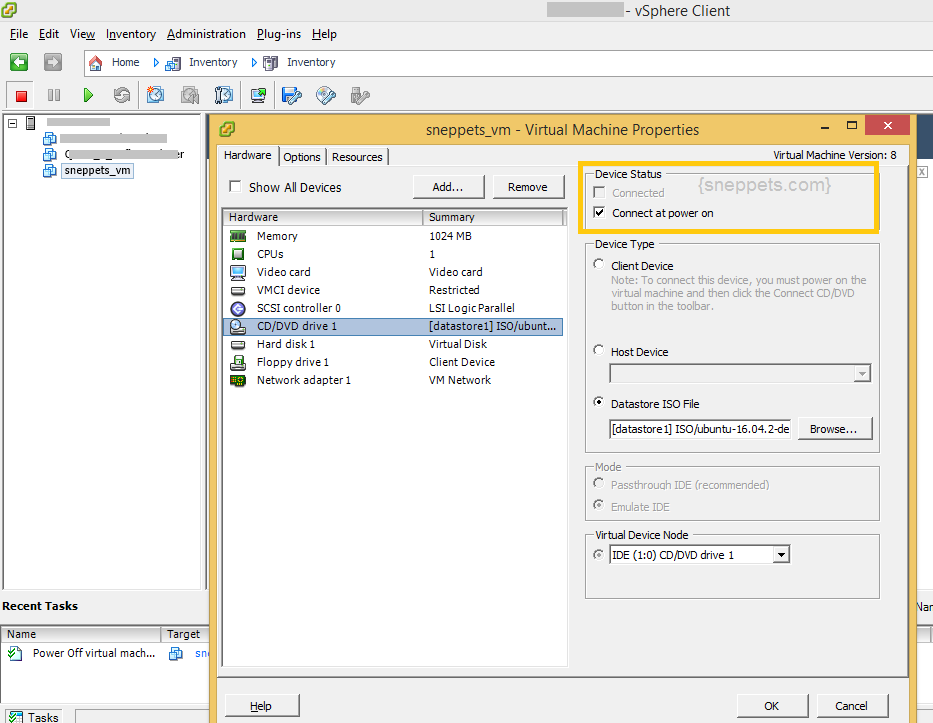Toggle the Connected device status checkbox
Screen dimensions: 933x723
pyautogui.click(x=600, y=192)
